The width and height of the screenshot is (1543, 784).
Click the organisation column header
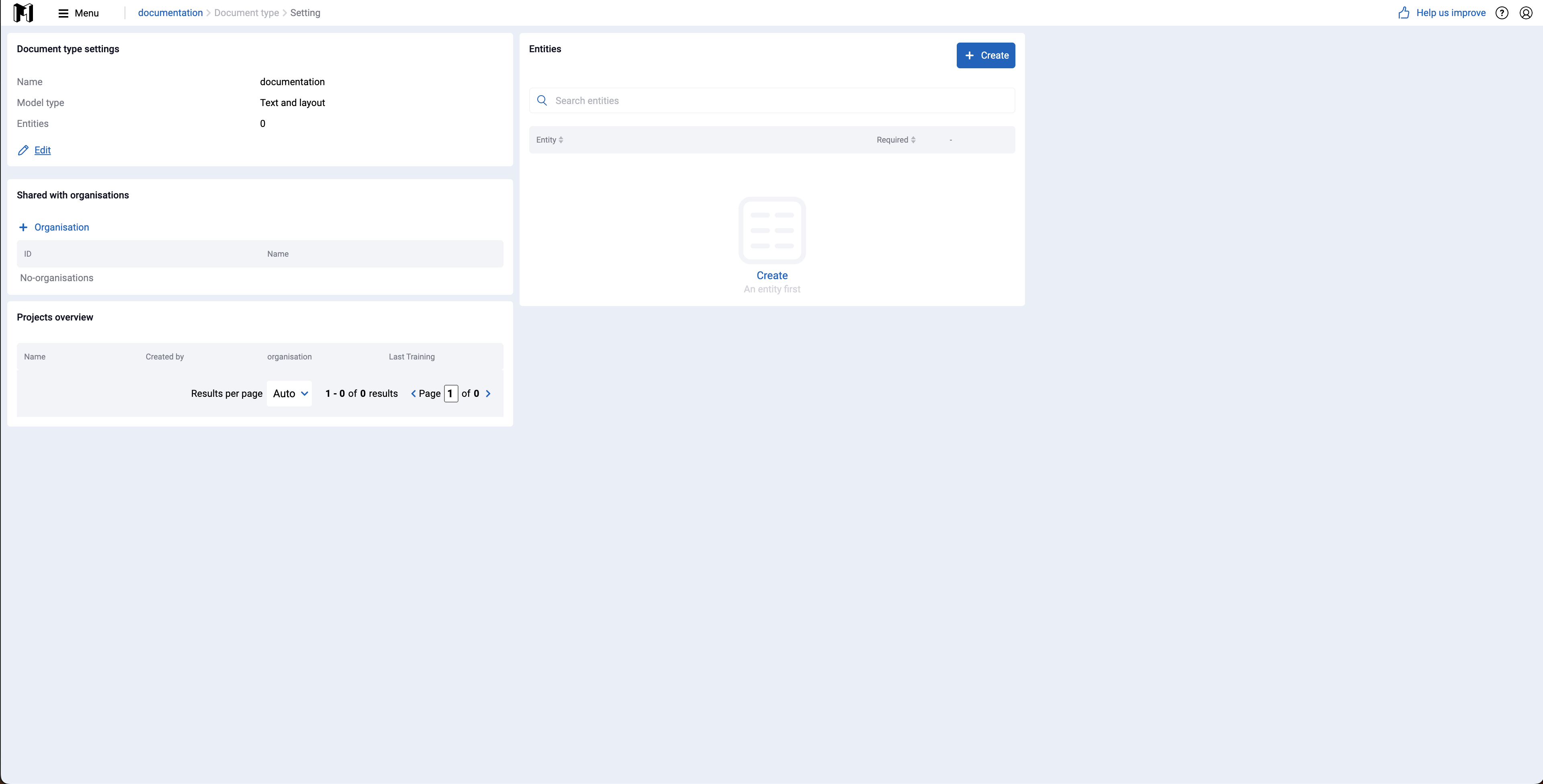(x=289, y=356)
